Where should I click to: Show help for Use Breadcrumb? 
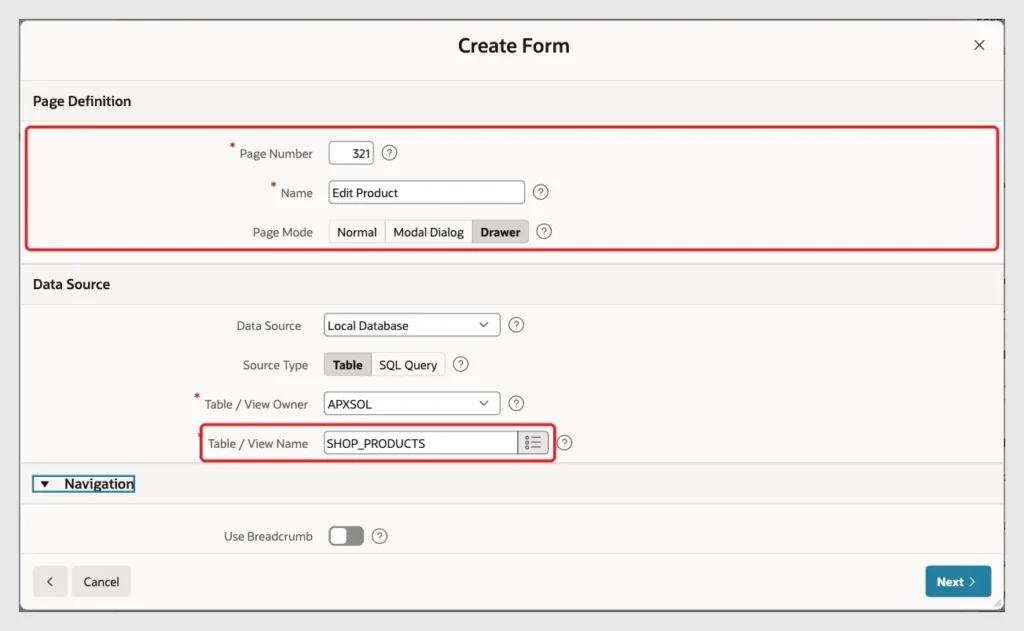(x=379, y=536)
